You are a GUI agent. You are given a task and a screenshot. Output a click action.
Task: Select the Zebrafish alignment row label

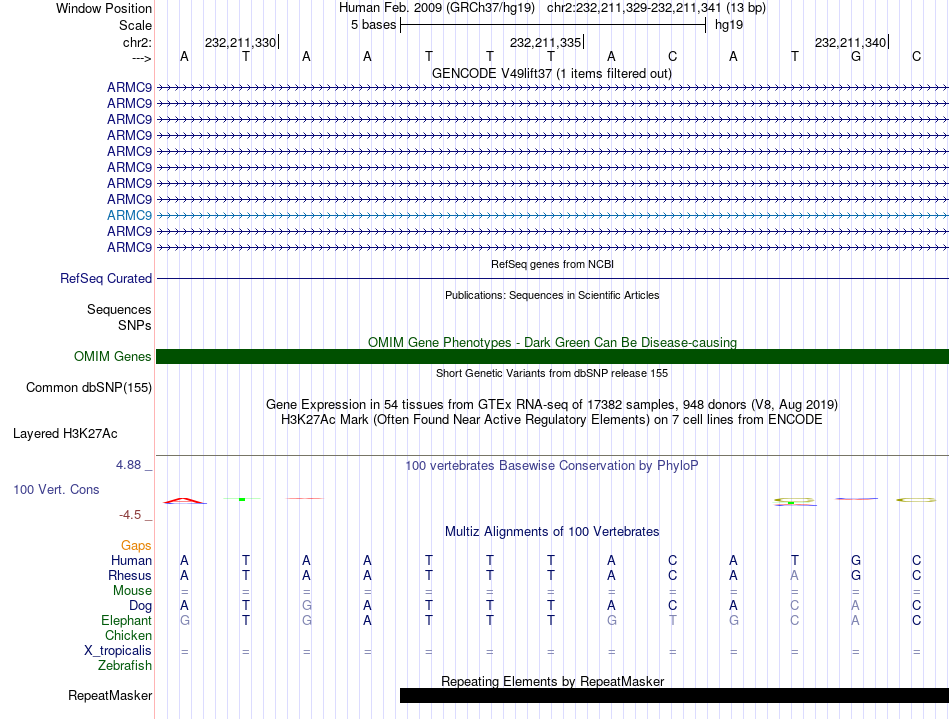tap(125, 666)
